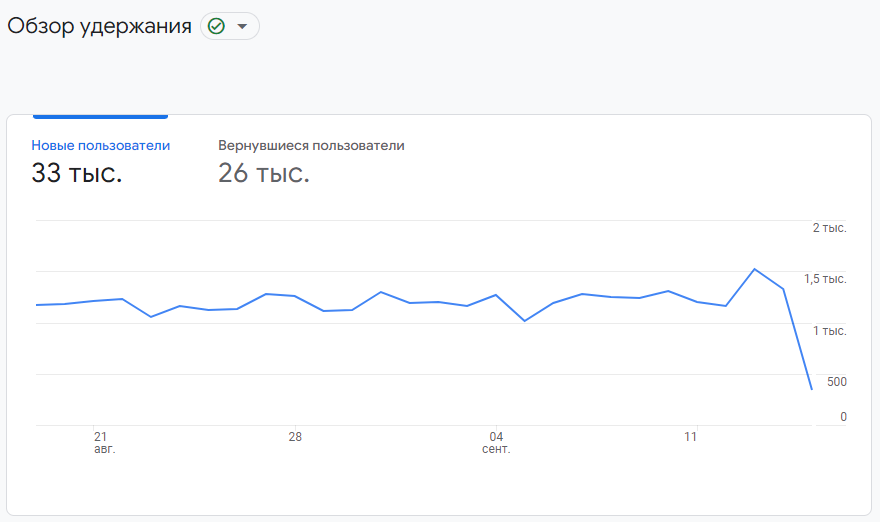This screenshot has width=880, height=522.
Task: Click the final dropping point of the line
Action: 812,388
